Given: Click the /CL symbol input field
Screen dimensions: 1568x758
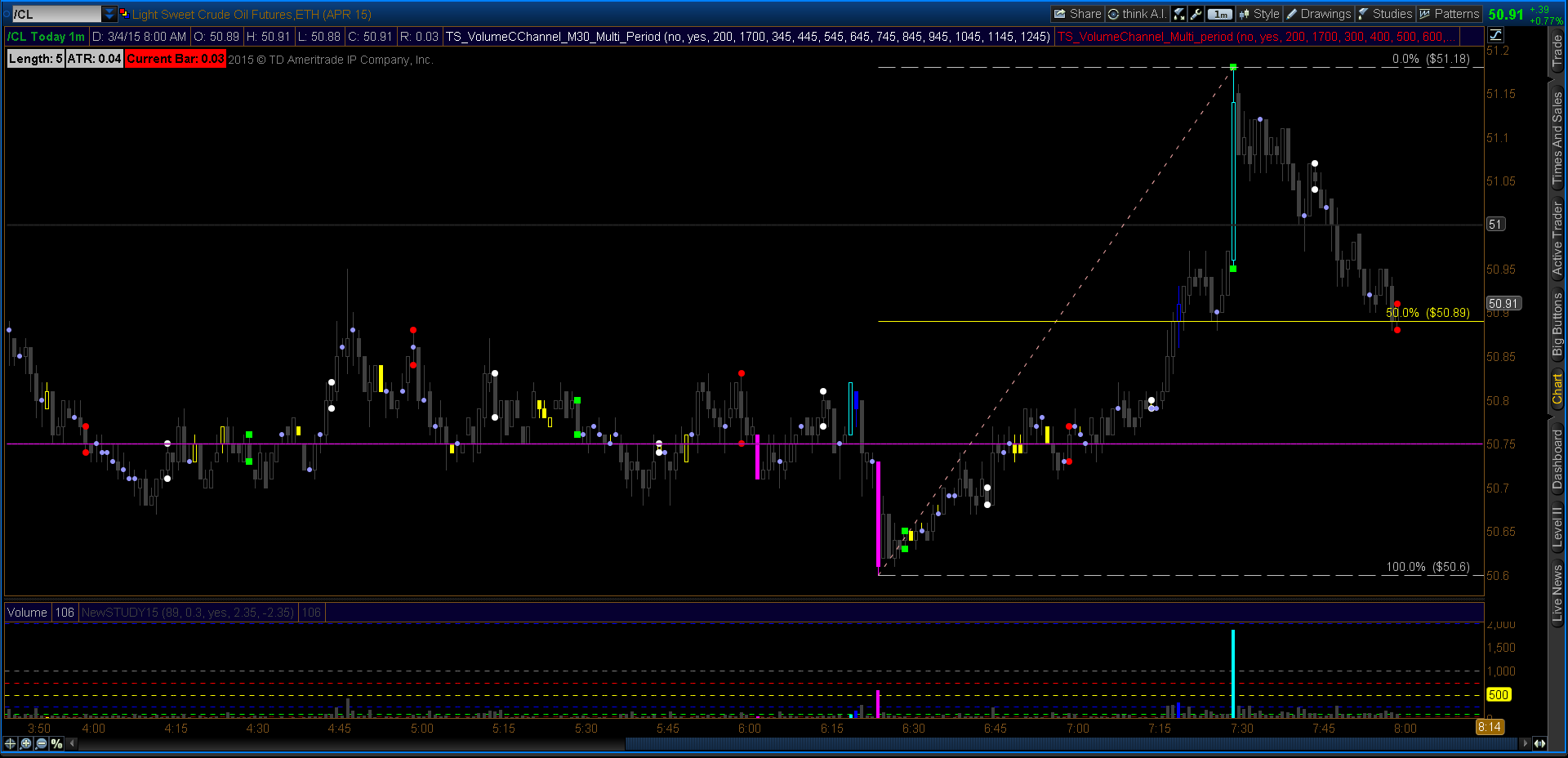Looking at the screenshot, I should tap(56, 14).
